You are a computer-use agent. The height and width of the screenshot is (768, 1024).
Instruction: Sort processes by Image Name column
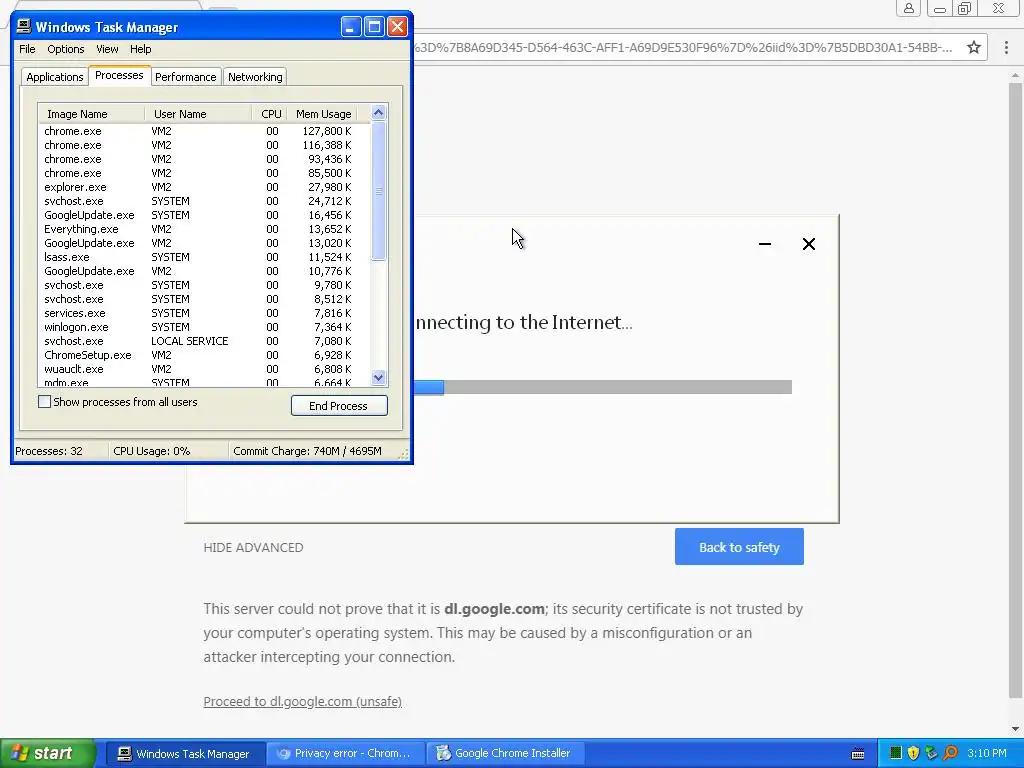pos(91,114)
